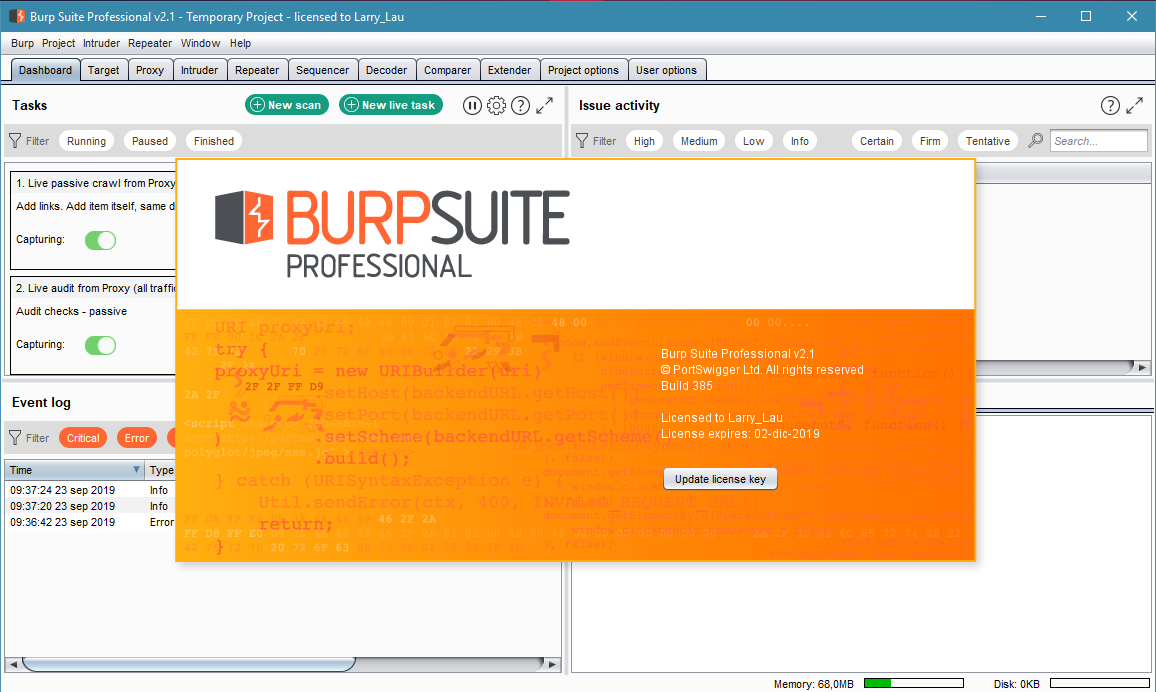Focus the Issue activity Search field
Screen dimensions: 1156x692
[1098, 141]
